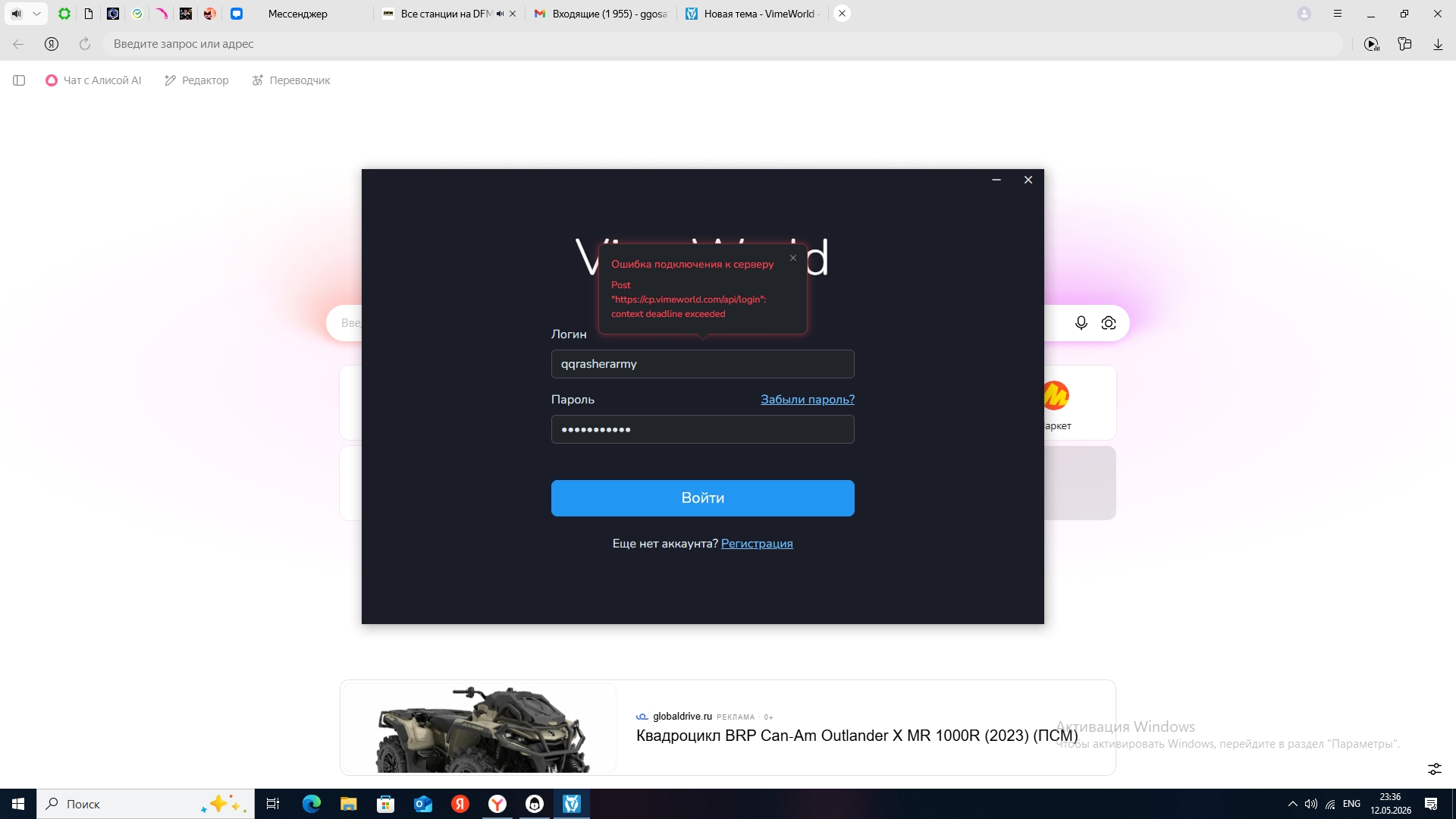The image size is (1456, 819).
Task: Click the voice search microphone icon
Action: click(x=1081, y=323)
